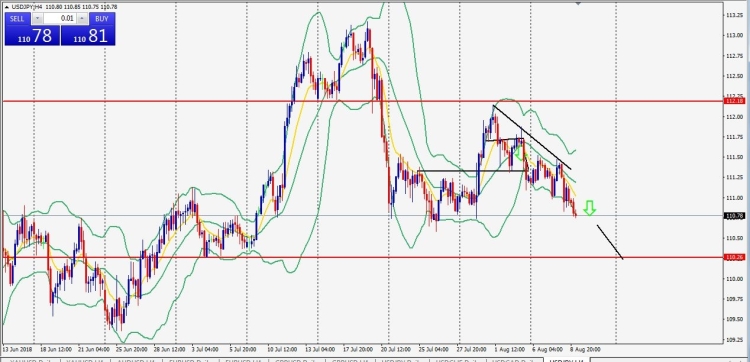
Task: Click the chart shift triangle marker at top
Action: click(x=578, y=4)
